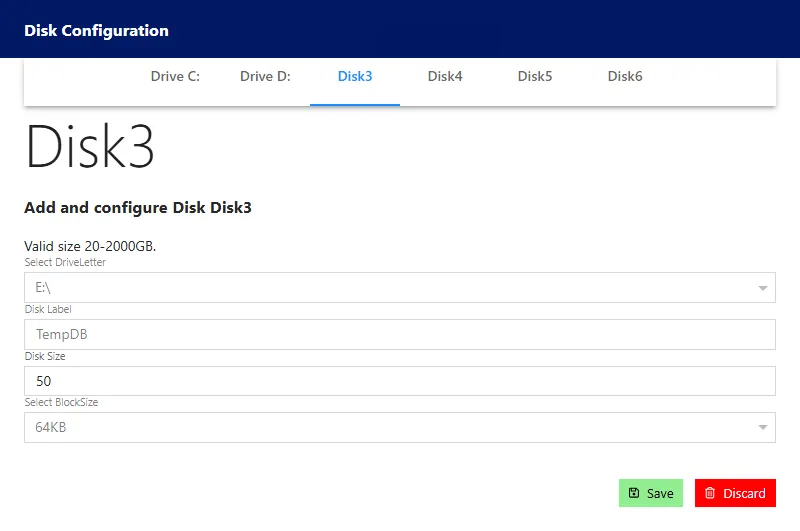Click the 'Select BlockSize' field label
Image resolution: width=800 pixels, height=531 pixels.
pyautogui.click(x=61, y=402)
